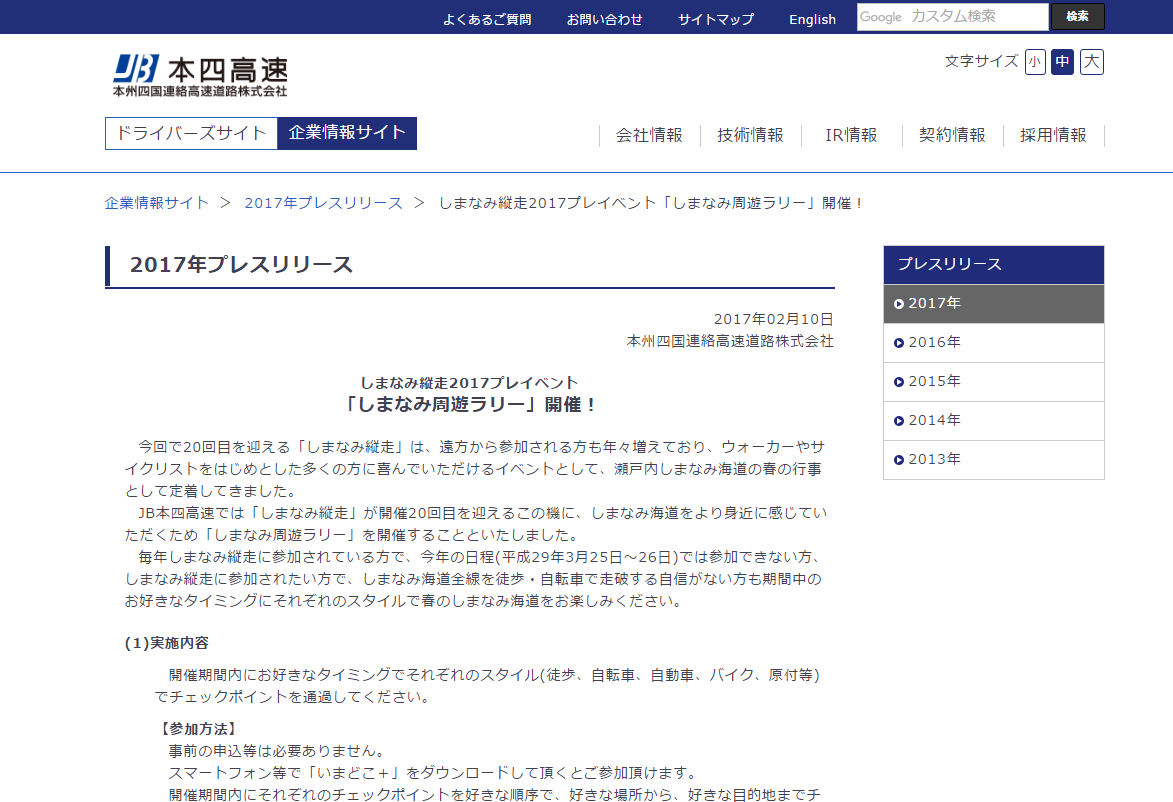
Task: Open the IR情報 menu
Action: 851,135
